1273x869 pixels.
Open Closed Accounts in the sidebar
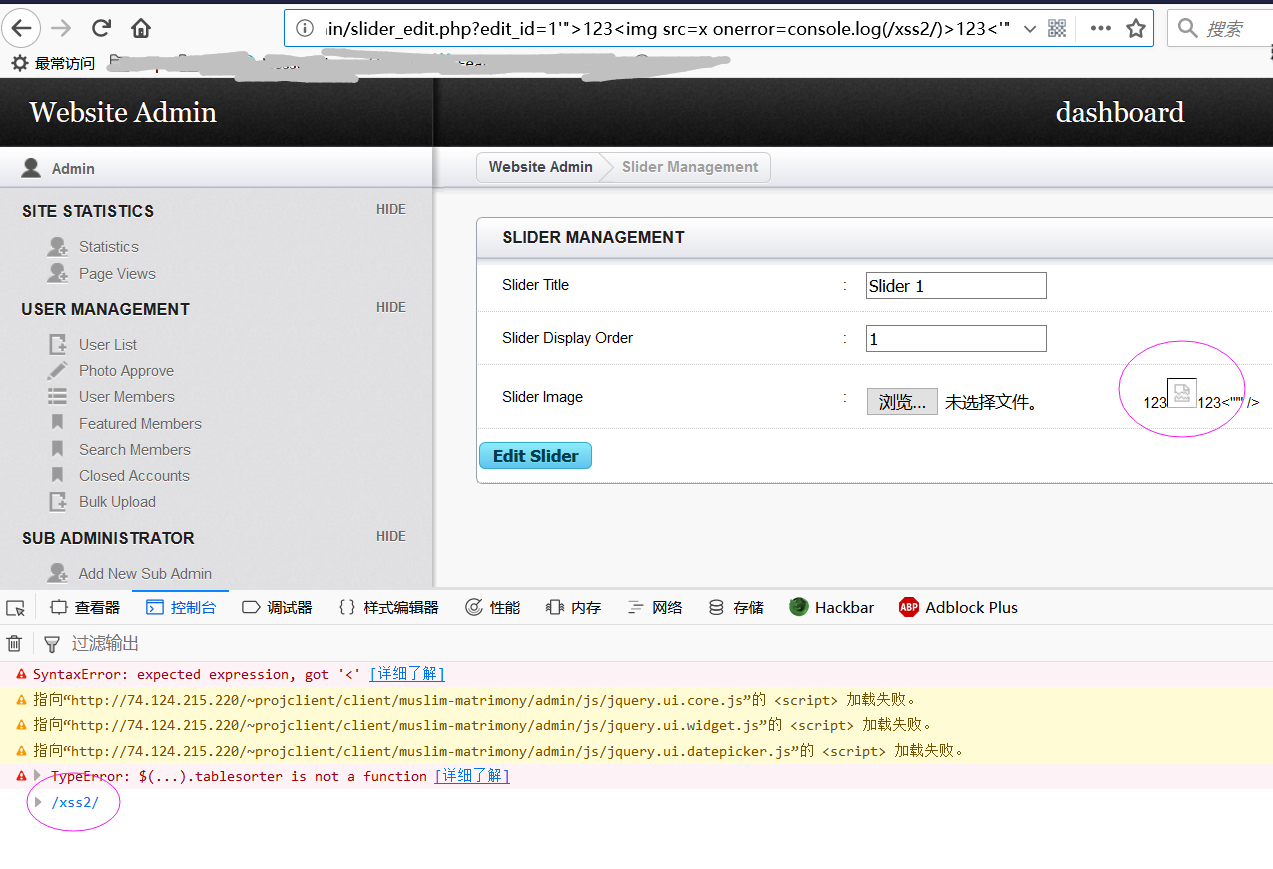point(134,475)
